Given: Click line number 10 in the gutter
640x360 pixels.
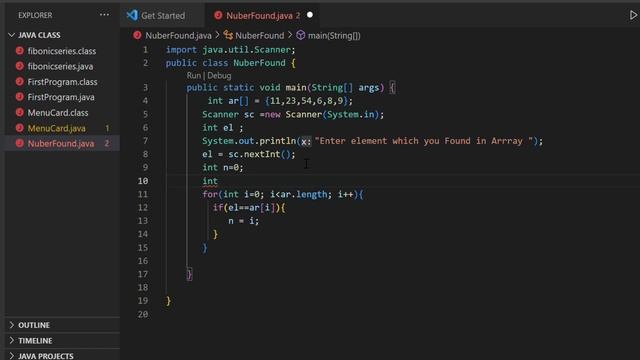Looking at the screenshot, I should [143, 181].
